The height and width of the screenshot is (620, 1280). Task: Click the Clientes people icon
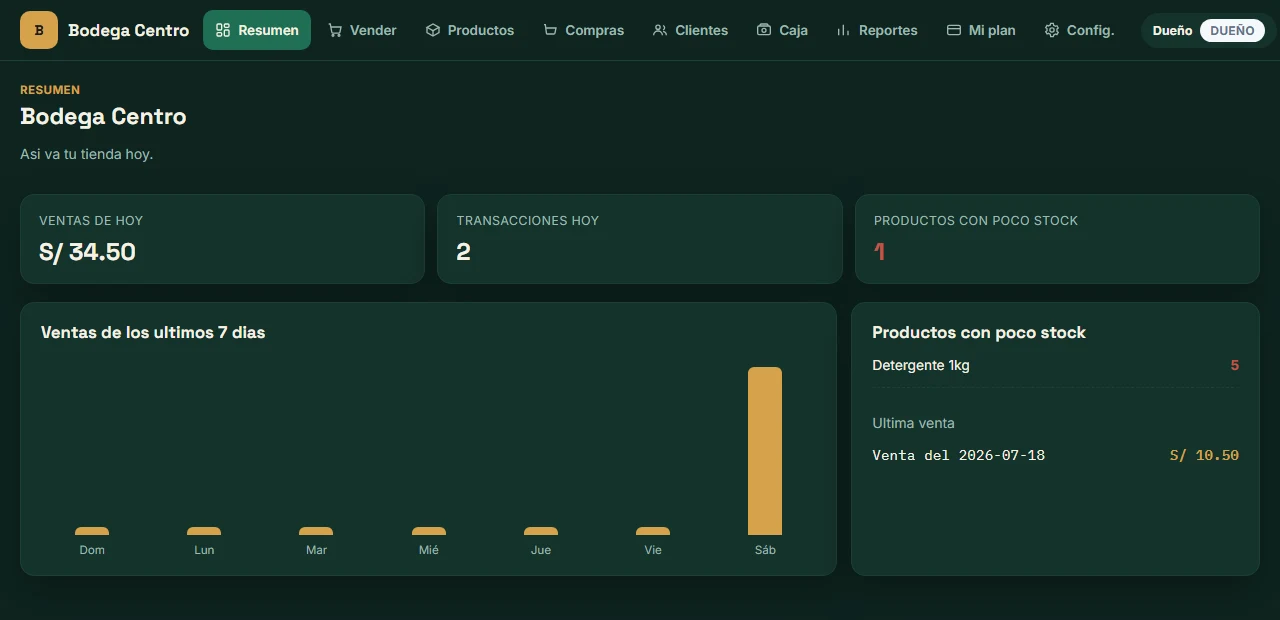[x=660, y=30]
